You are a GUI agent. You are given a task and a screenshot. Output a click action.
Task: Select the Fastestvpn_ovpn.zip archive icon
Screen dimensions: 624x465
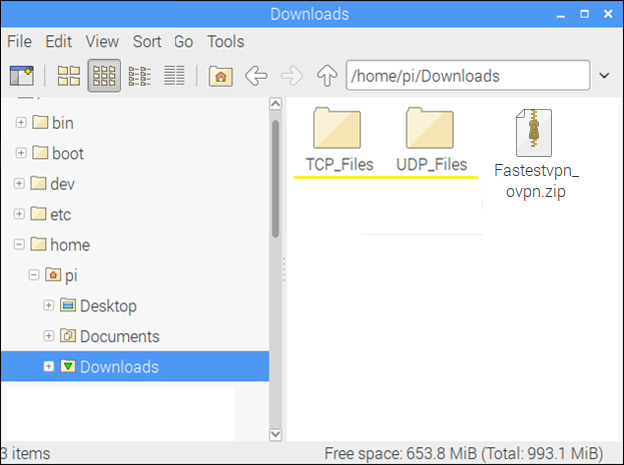click(534, 133)
